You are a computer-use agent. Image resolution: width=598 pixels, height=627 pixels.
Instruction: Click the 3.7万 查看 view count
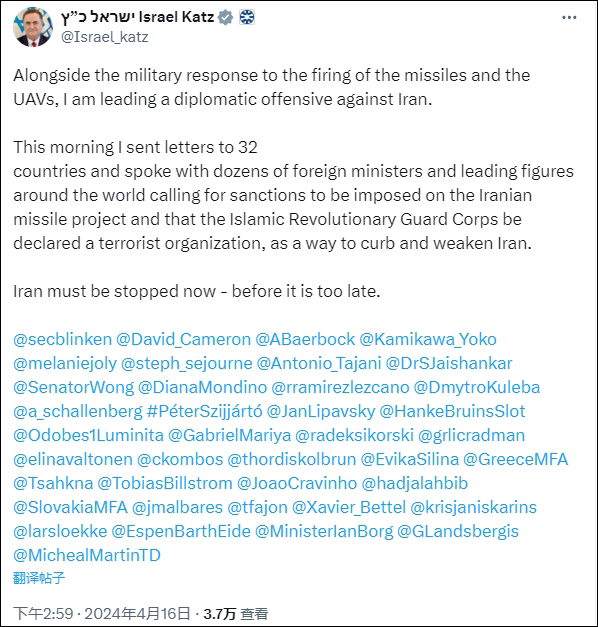[x=236, y=613]
